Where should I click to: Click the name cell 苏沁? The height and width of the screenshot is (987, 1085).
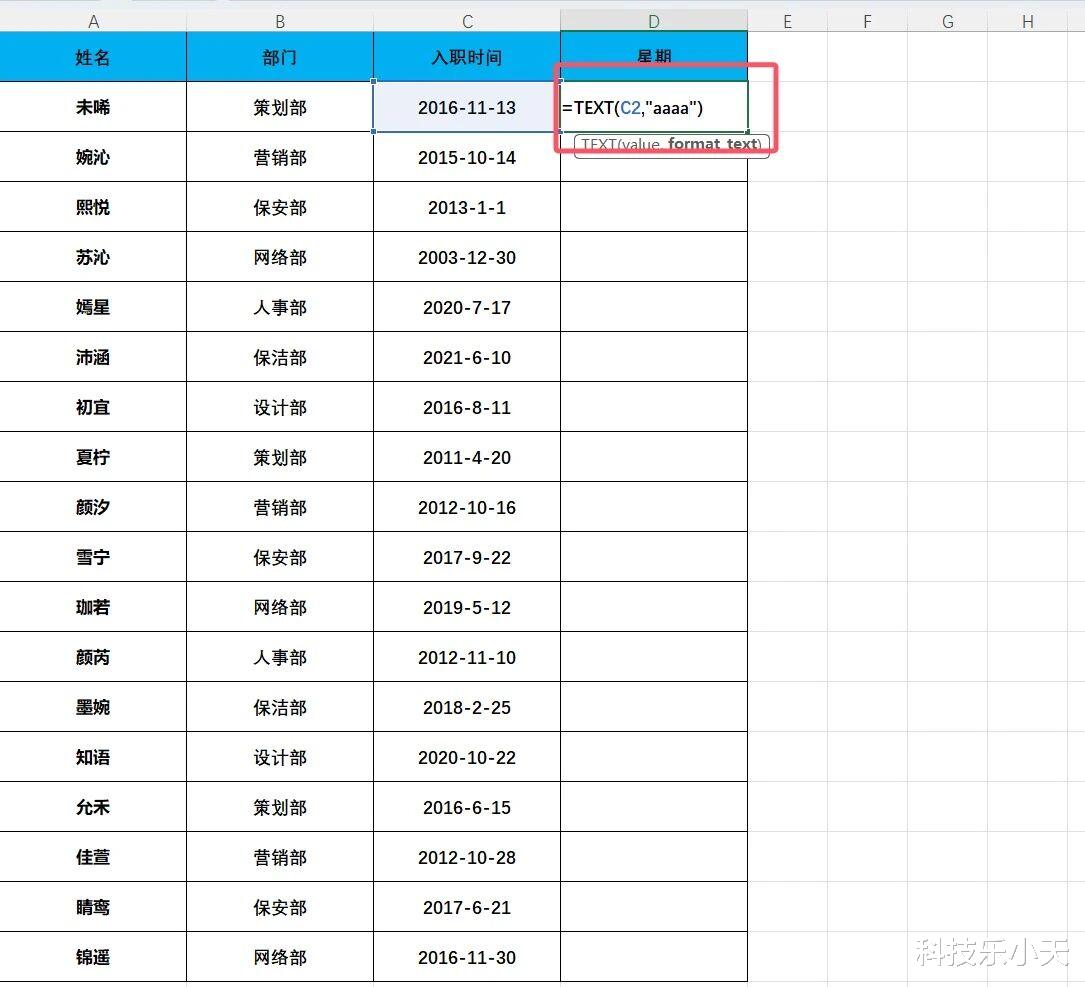(93, 257)
